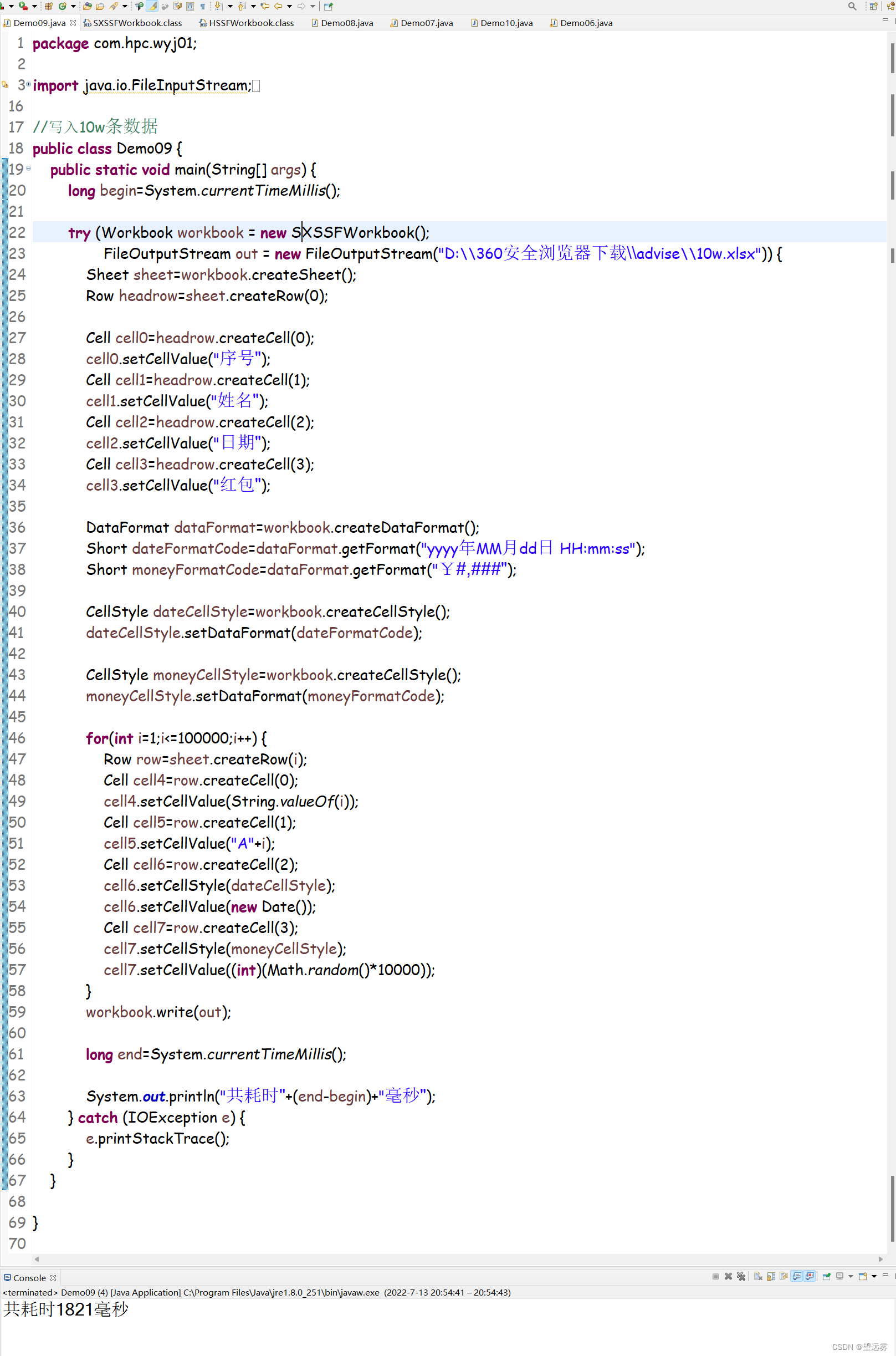Image resolution: width=896 pixels, height=1356 pixels.
Task: Toggle Mark Occurrences highlighter button
Action: pyautogui.click(x=152, y=6)
